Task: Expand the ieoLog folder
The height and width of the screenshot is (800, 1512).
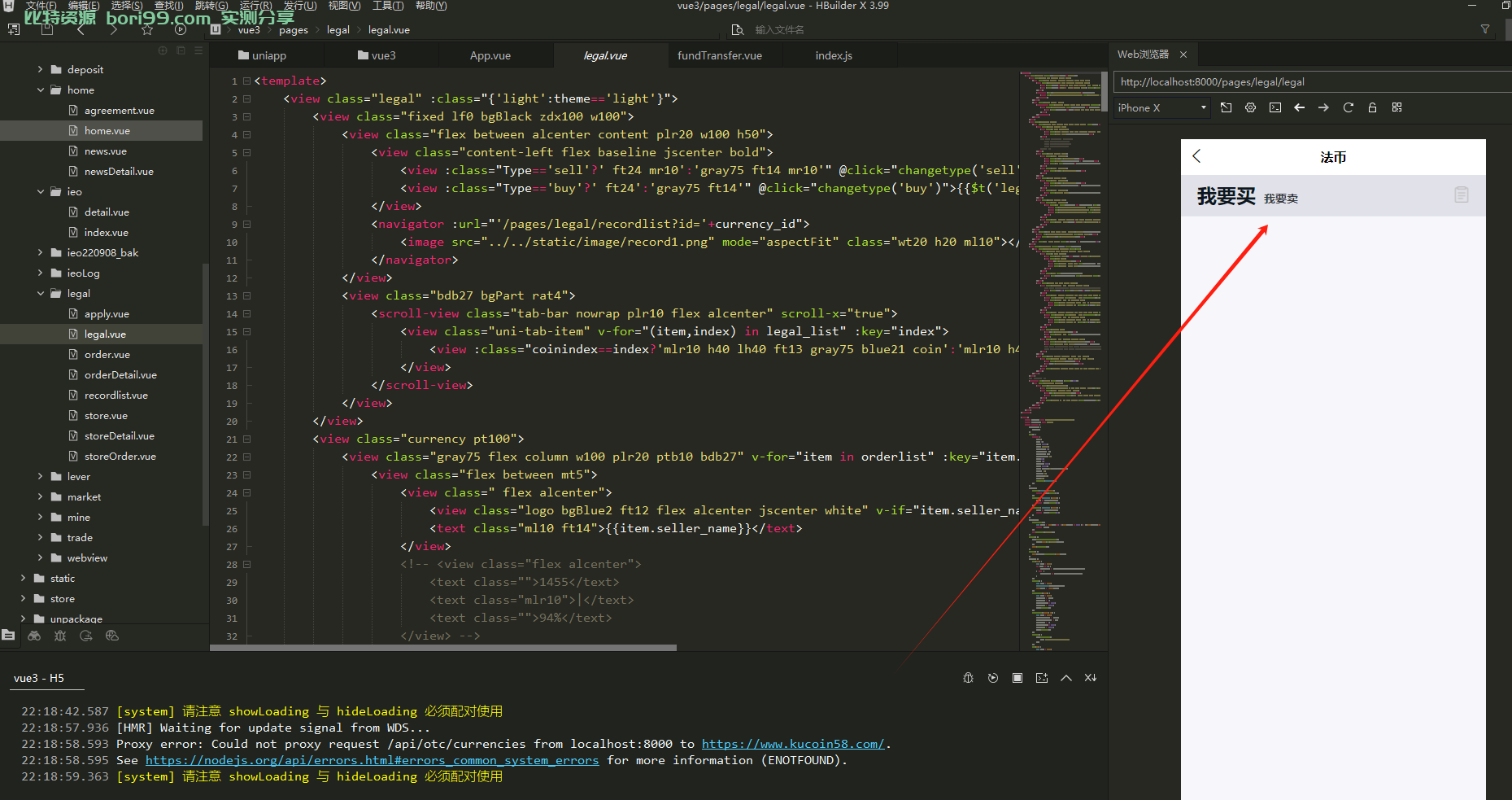Action: click(x=40, y=273)
